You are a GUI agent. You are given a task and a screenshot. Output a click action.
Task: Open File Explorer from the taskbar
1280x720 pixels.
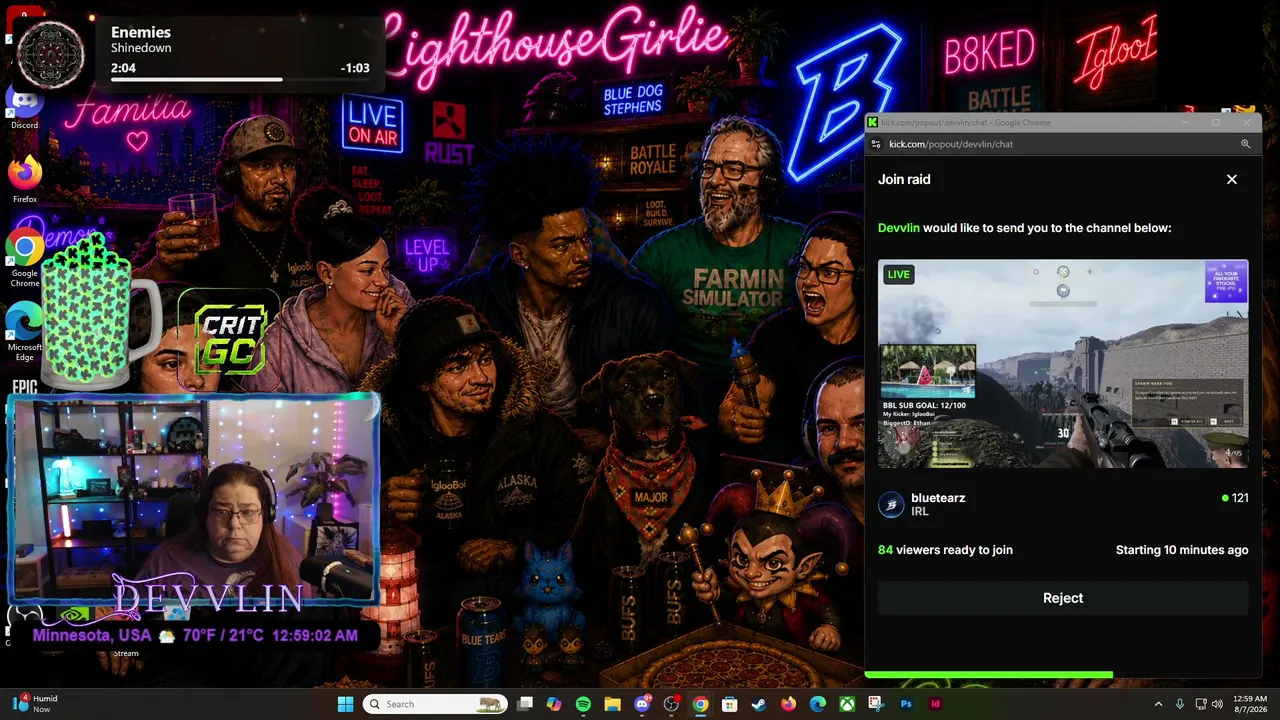[612, 704]
